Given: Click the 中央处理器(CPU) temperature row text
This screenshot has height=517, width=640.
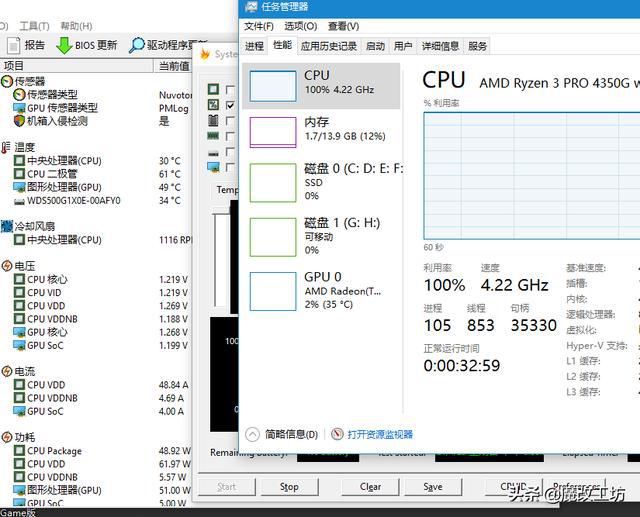Looking at the screenshot, I should [x=64, y=161].
